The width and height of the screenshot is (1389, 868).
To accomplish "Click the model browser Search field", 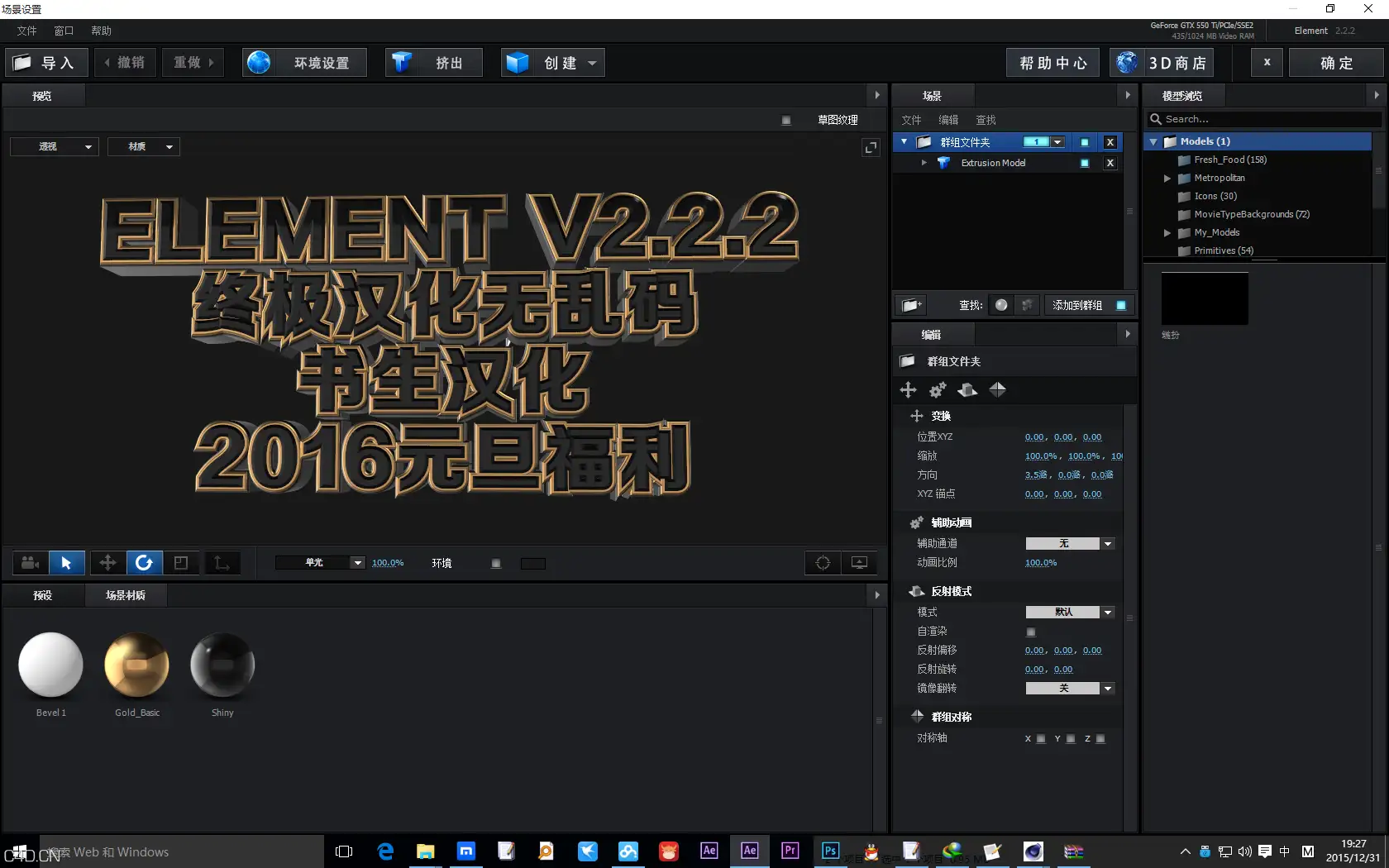I will (x=1265, y=119).
